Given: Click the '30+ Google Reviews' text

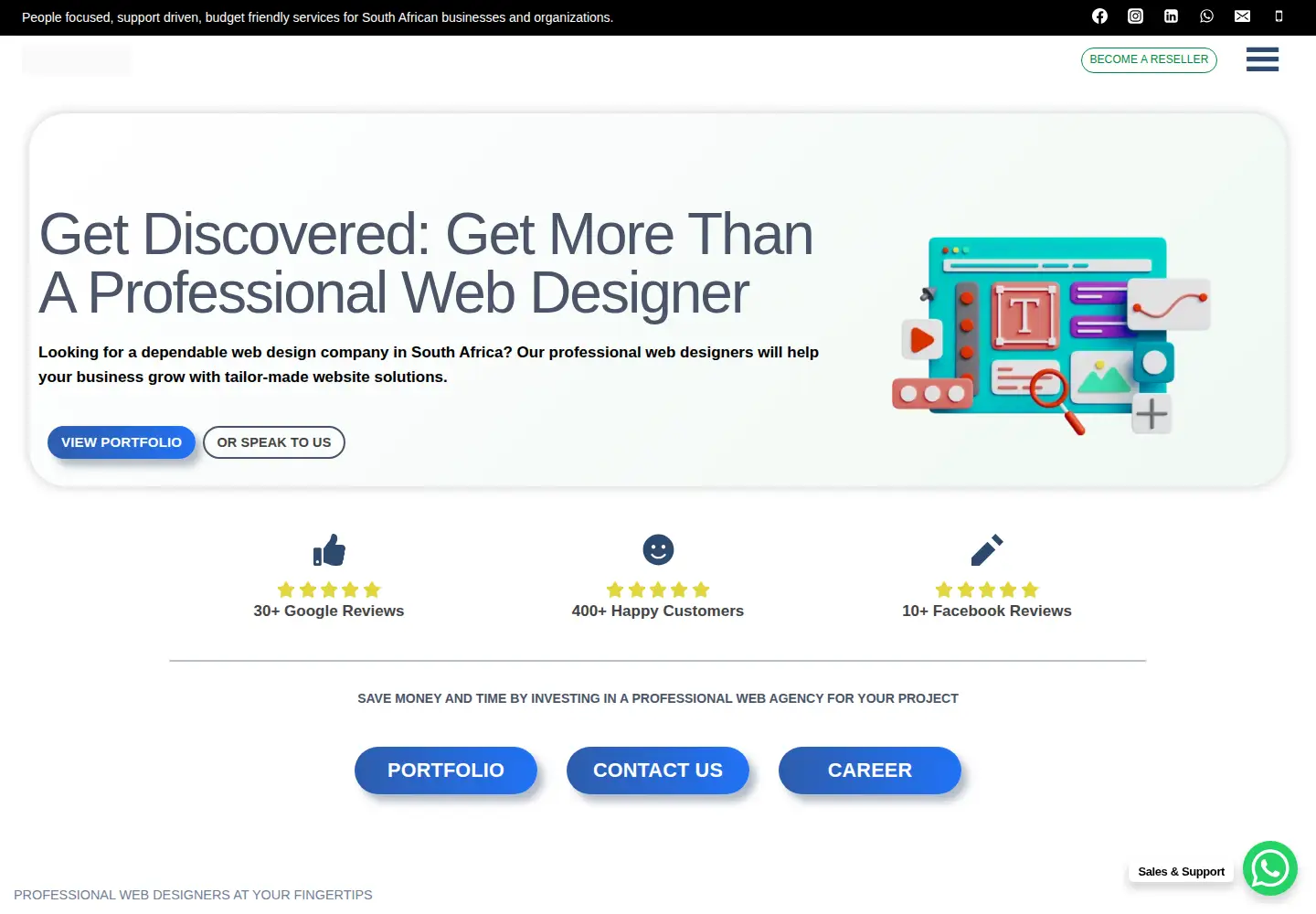Looking at the screenshot, I should click(x=329, y=611).
